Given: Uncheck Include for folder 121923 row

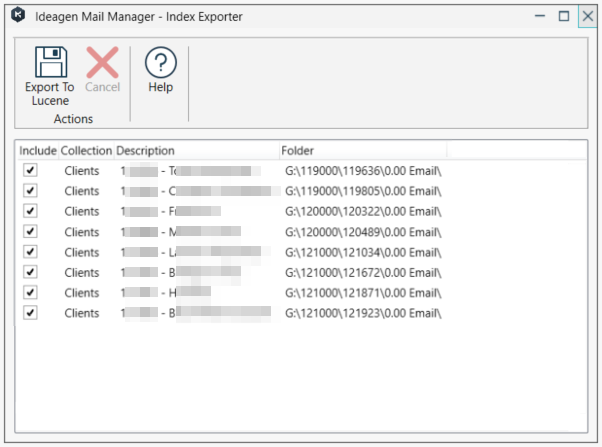Looking at the screenshot, I should [x=30, y=313].
